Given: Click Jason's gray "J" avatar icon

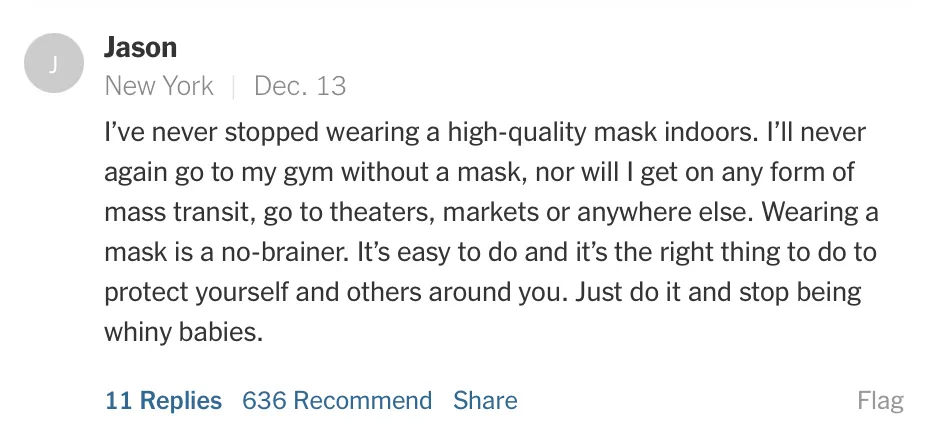Looking at the screenshot, I should 54,64.
